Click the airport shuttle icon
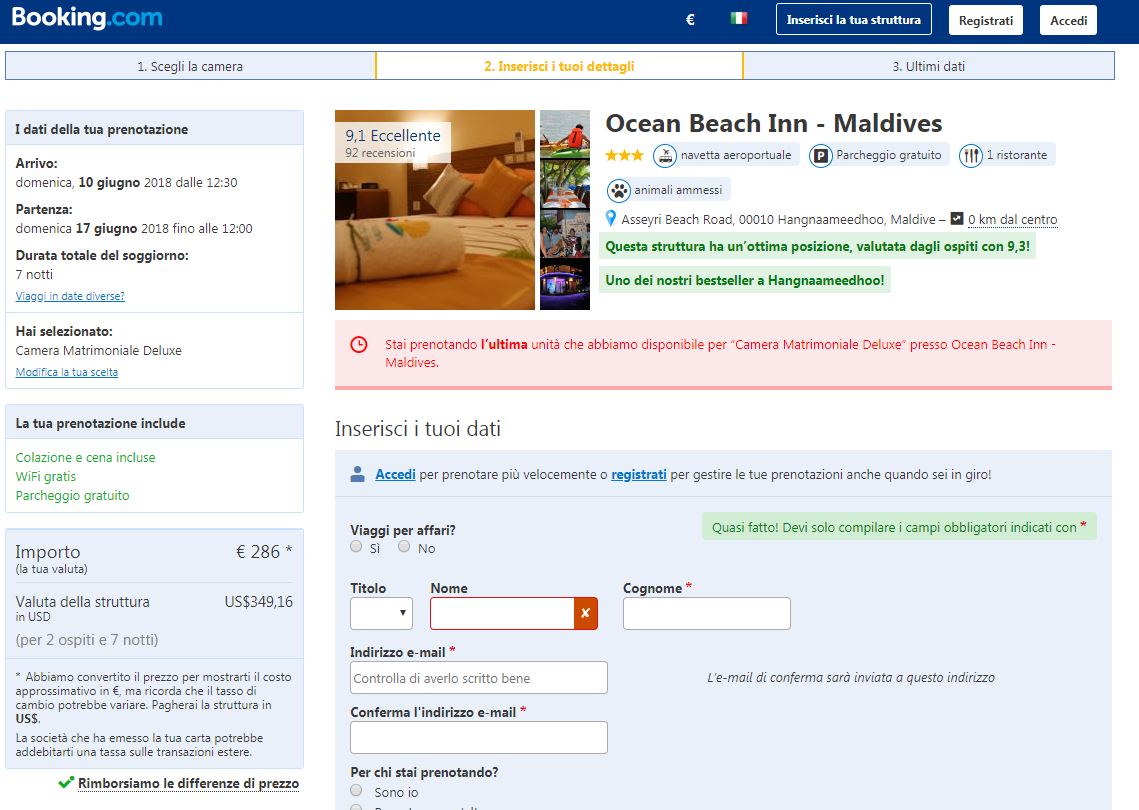The height and width of the screenshot is (810, 1139). tap(665, 155)
